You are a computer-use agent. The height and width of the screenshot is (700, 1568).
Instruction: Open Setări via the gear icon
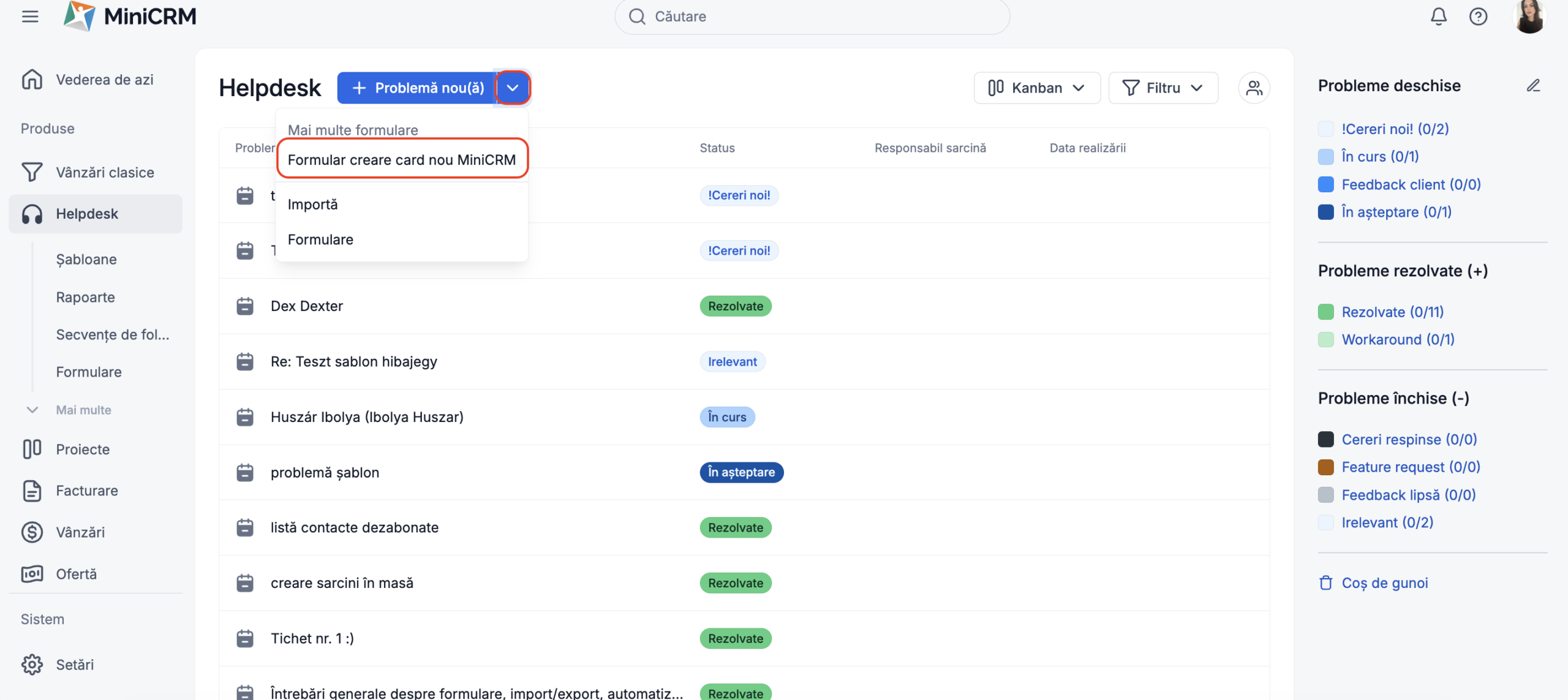[32, 664]
